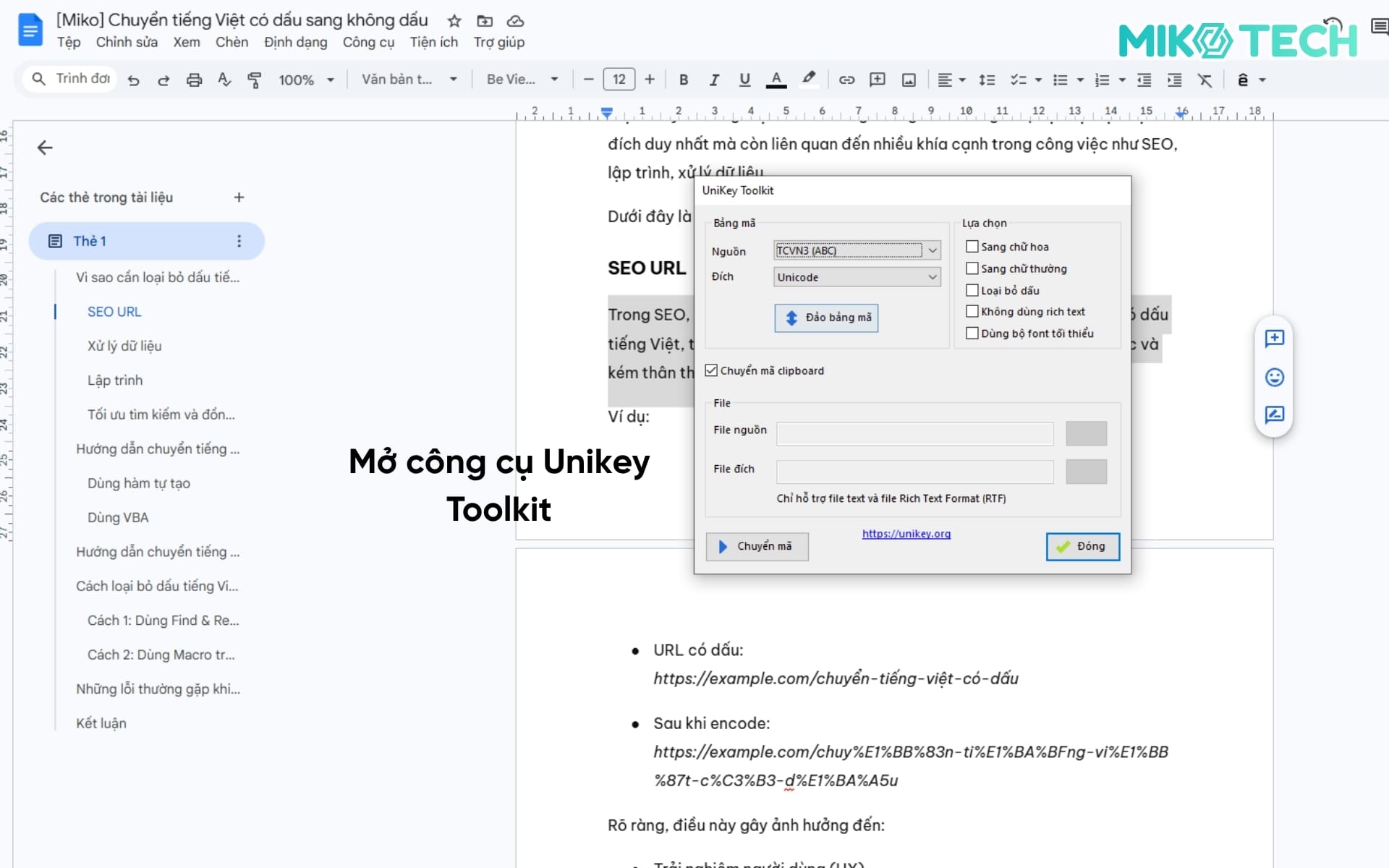Decrease indent of paragraph
The height and width of the screenshot is (868, 1389).
(1144, 80)
